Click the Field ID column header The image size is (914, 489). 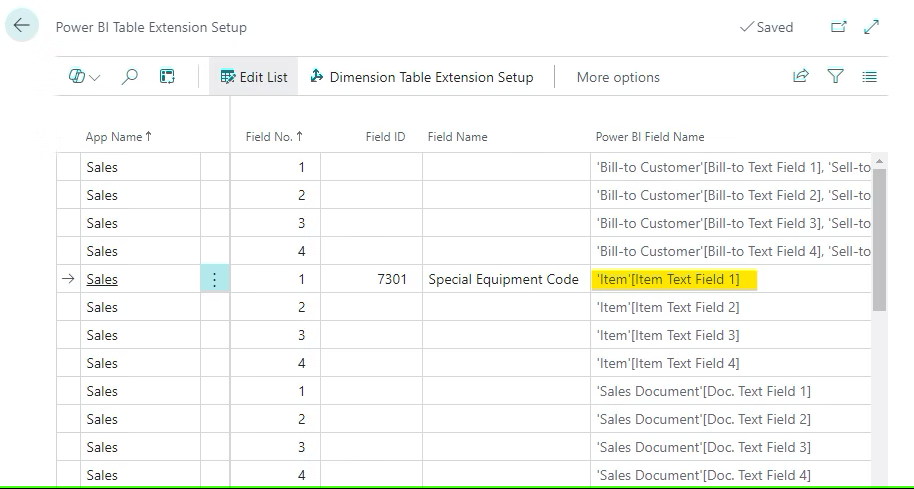pos(385,137)
